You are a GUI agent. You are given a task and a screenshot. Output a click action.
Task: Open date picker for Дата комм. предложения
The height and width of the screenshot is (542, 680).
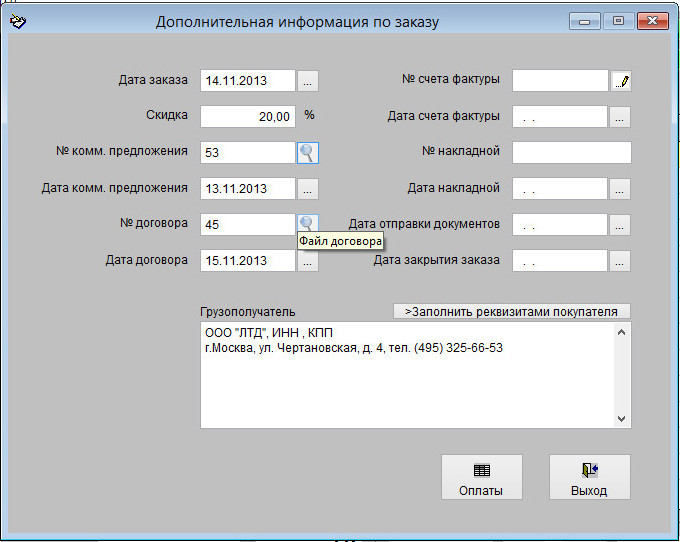pos(307,189)
